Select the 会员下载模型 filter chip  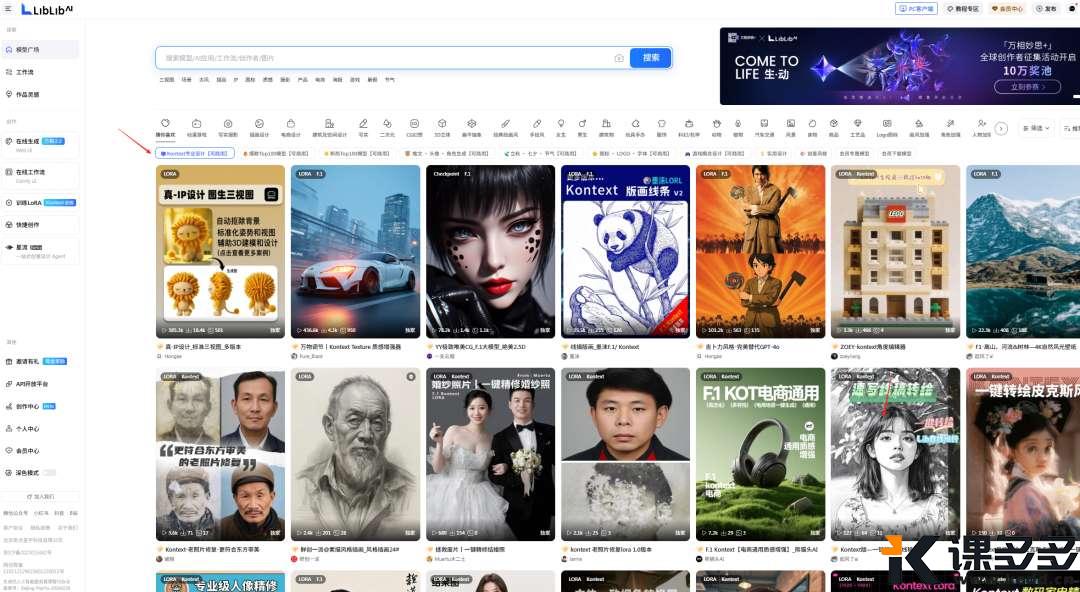(x=897, y=154)
